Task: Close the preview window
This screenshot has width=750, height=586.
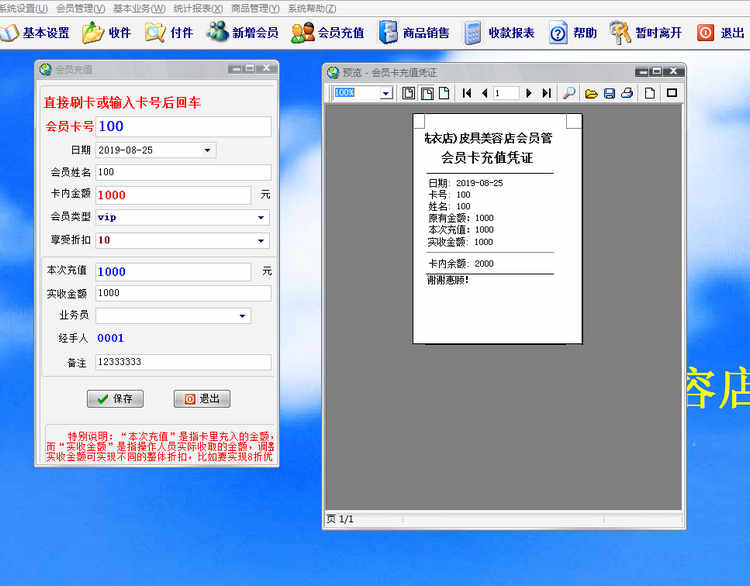Action: click(x=674, y=71)
